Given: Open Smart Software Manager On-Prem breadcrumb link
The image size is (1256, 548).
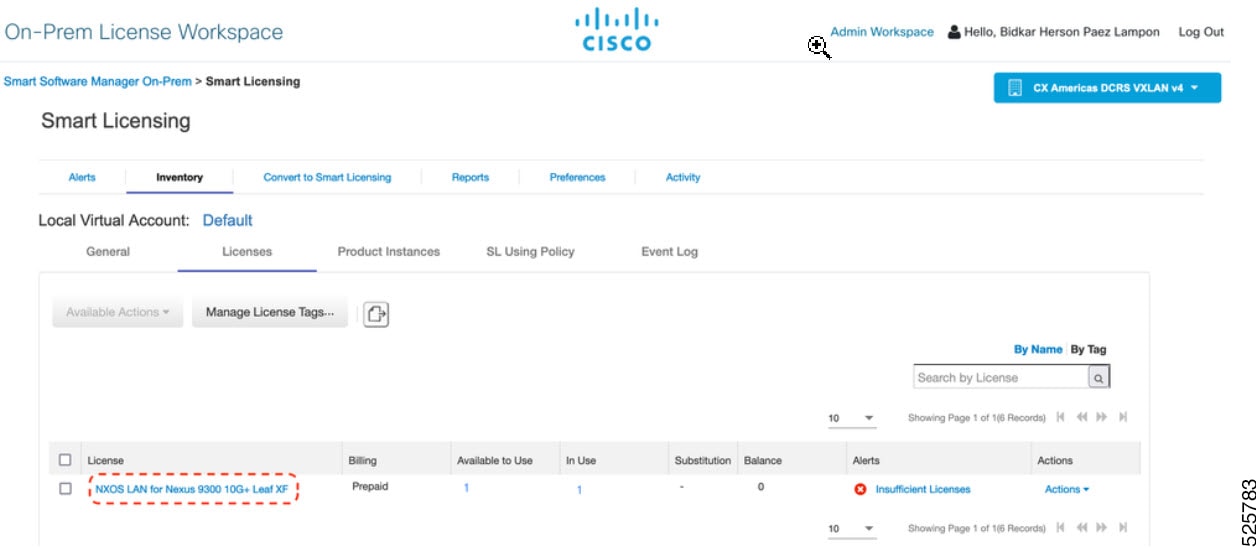Looking at the screenshot, I should coord(97,81).
